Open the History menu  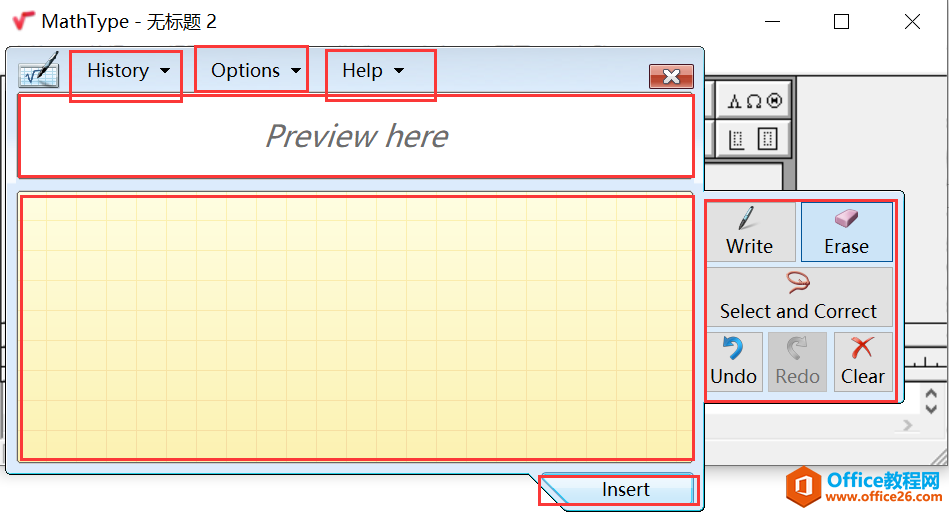click(x=126, y=71)
